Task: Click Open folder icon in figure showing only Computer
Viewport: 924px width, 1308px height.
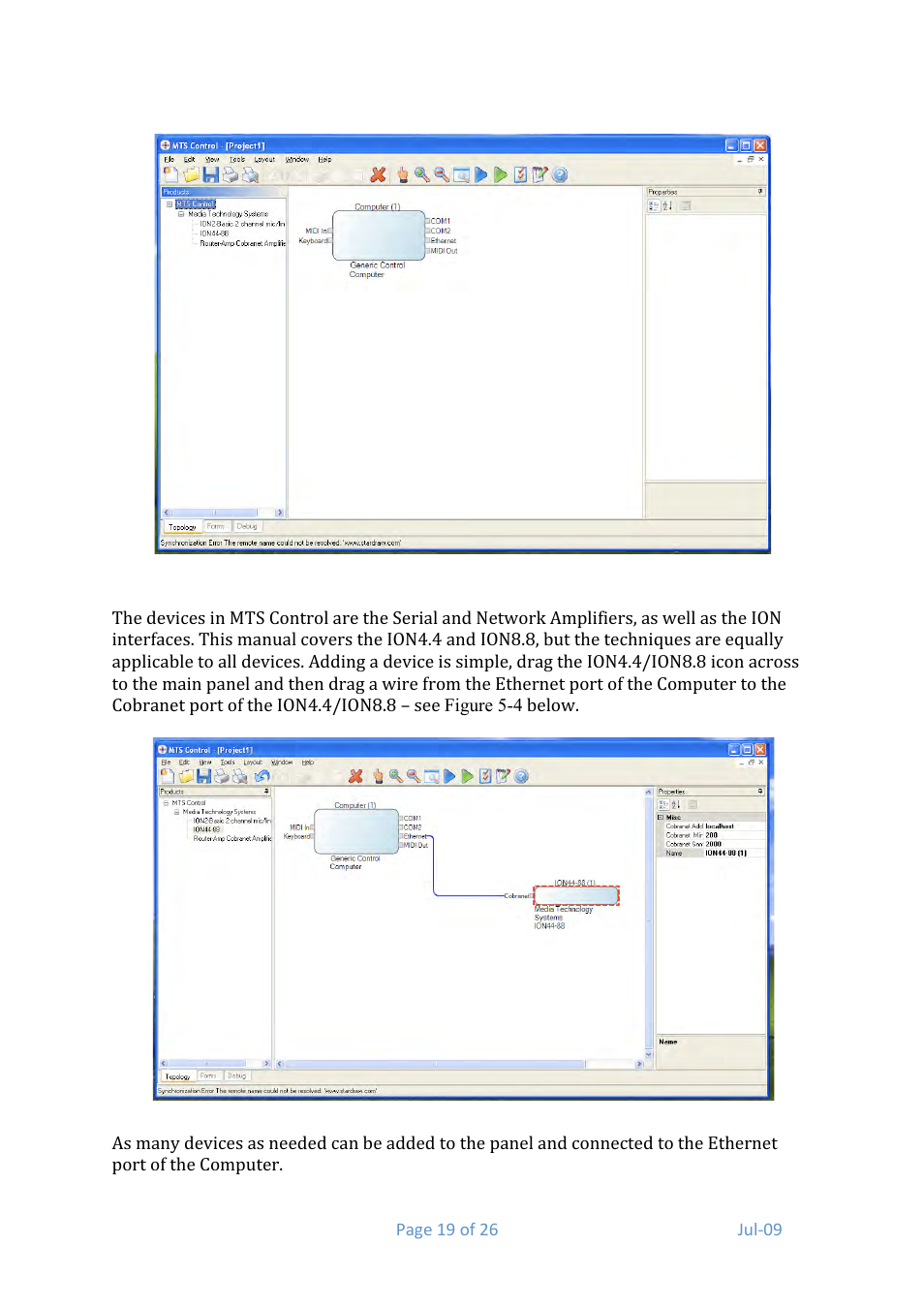Action: (191, 174)
